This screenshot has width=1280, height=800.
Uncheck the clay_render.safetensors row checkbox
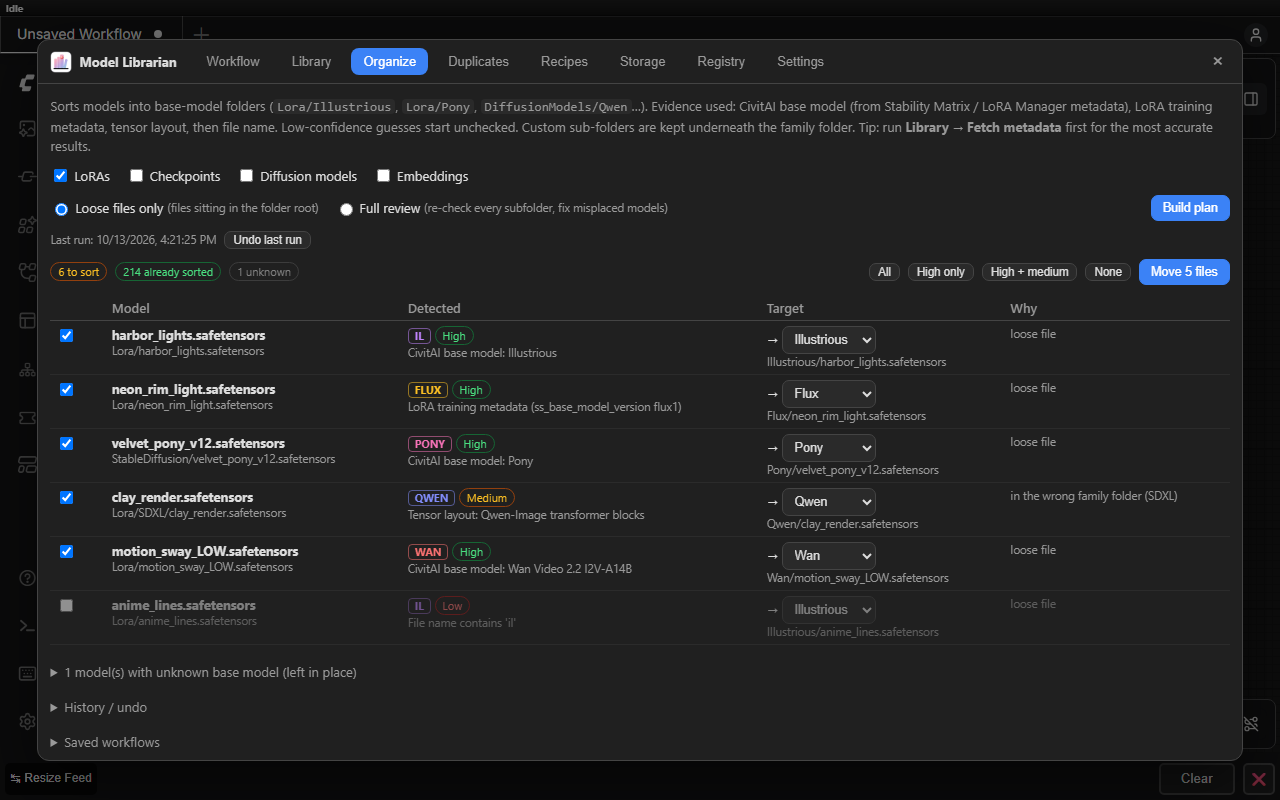click(67, 497)
